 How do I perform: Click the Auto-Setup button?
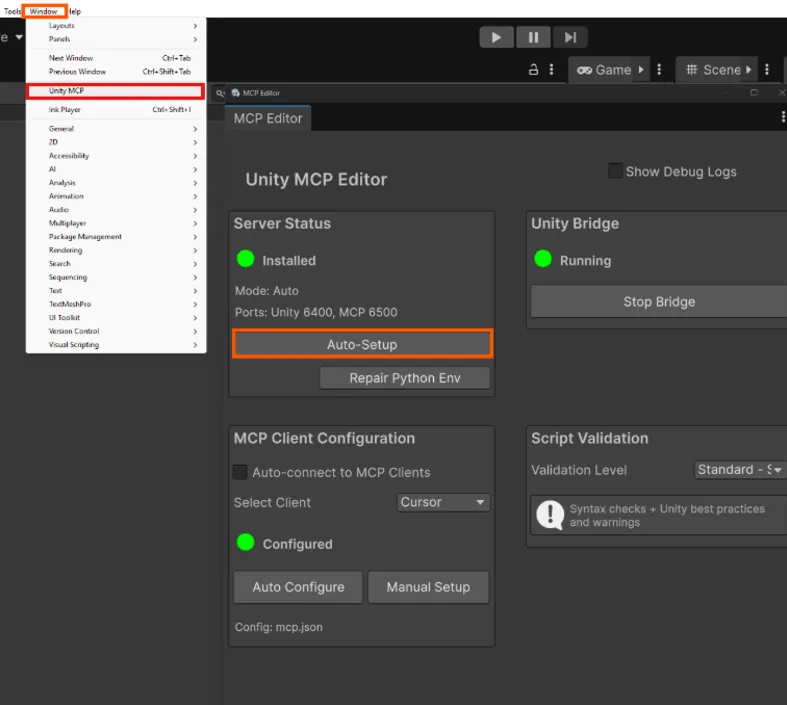tap(362, 344)
